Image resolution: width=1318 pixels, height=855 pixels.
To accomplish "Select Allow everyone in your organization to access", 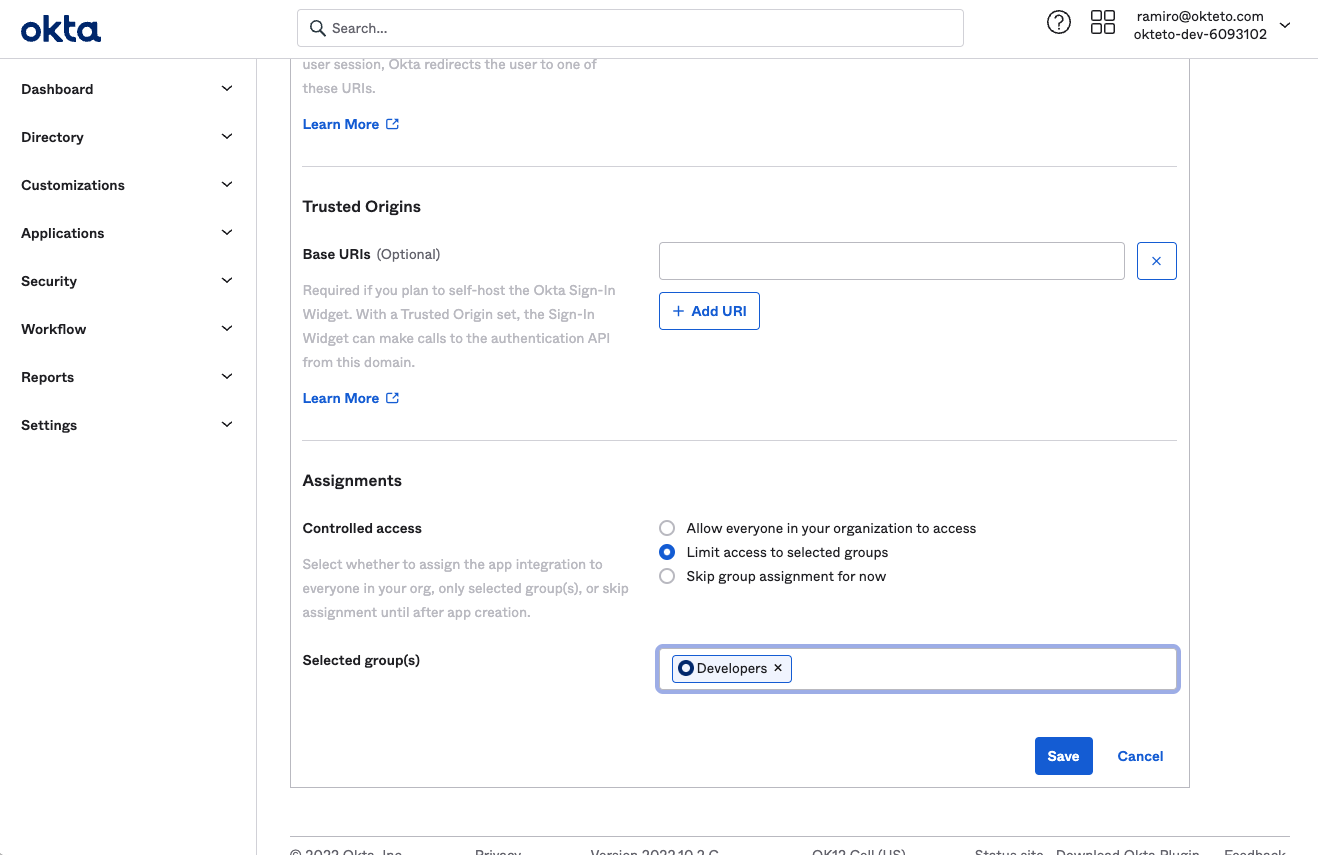I will 667,528.
